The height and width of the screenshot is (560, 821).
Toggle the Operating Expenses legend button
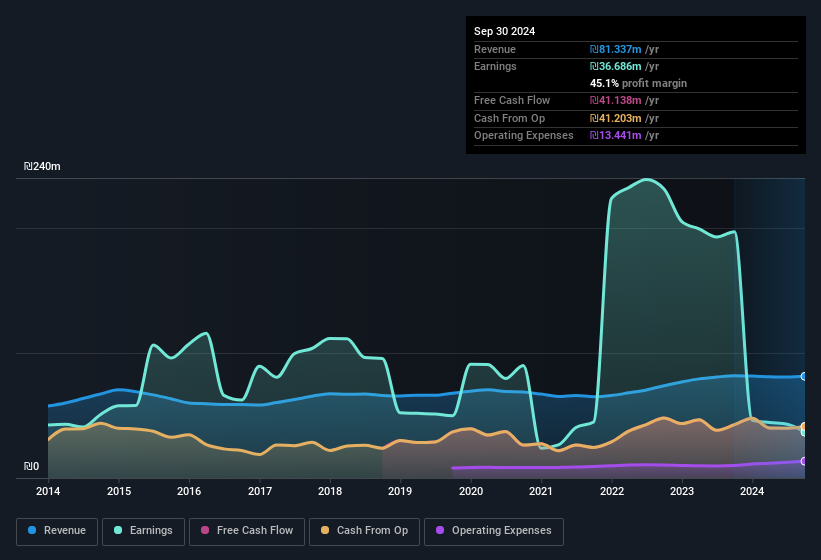click(x=493, y=531)
